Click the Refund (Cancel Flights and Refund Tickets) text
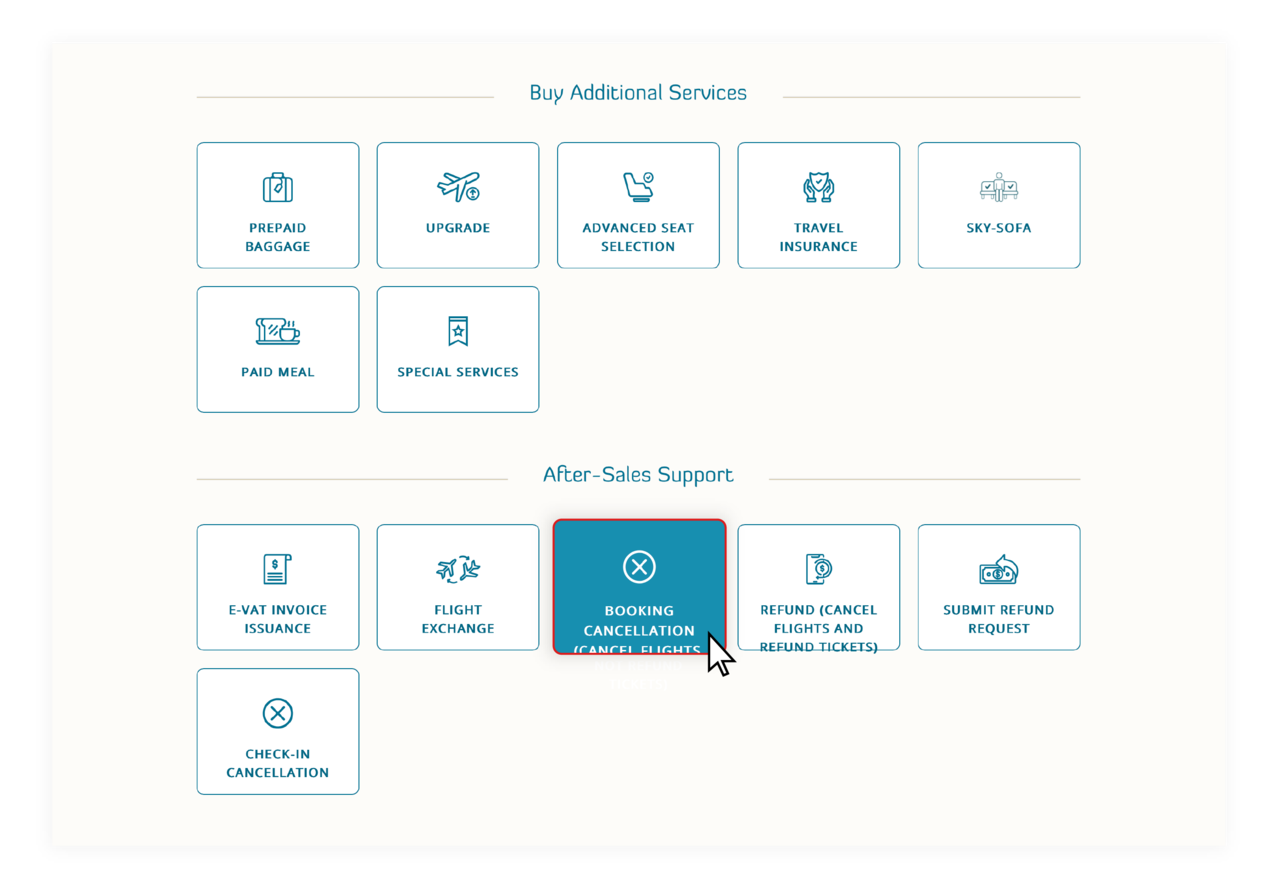 (x=818, y=628)
